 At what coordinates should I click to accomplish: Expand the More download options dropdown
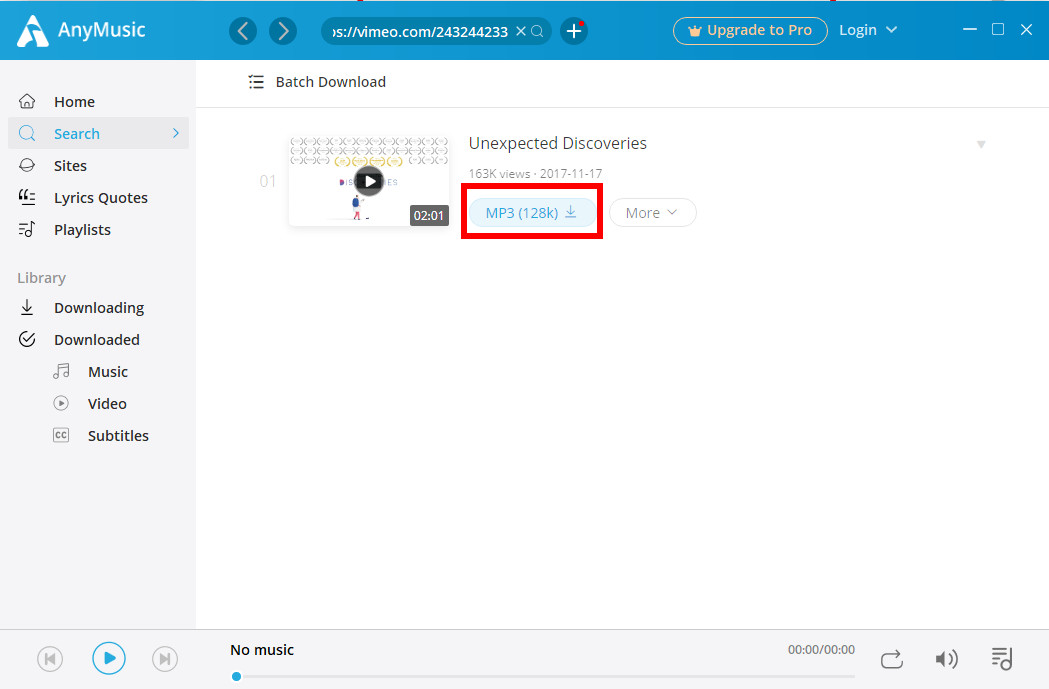pyautogui.click(x=652, y=213)
